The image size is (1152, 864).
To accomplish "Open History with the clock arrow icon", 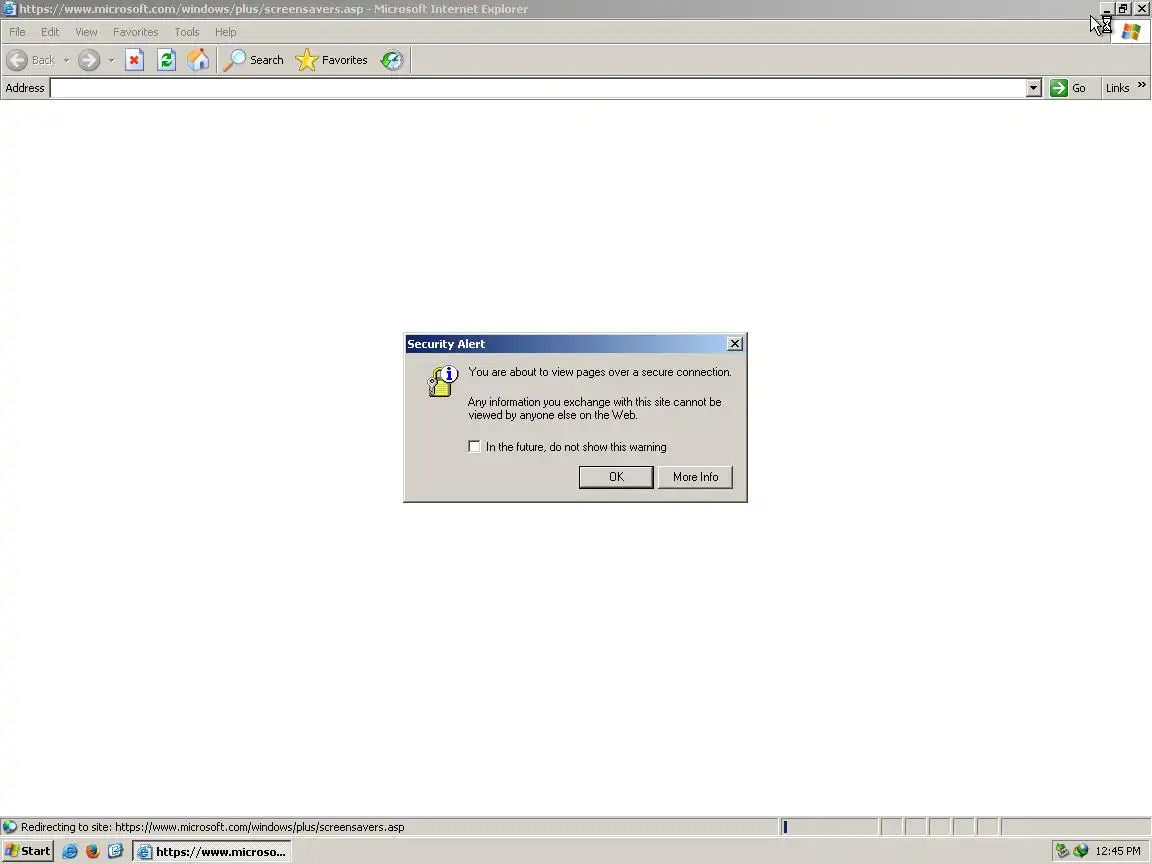I will pyautogui.click(x=392, y=60).
